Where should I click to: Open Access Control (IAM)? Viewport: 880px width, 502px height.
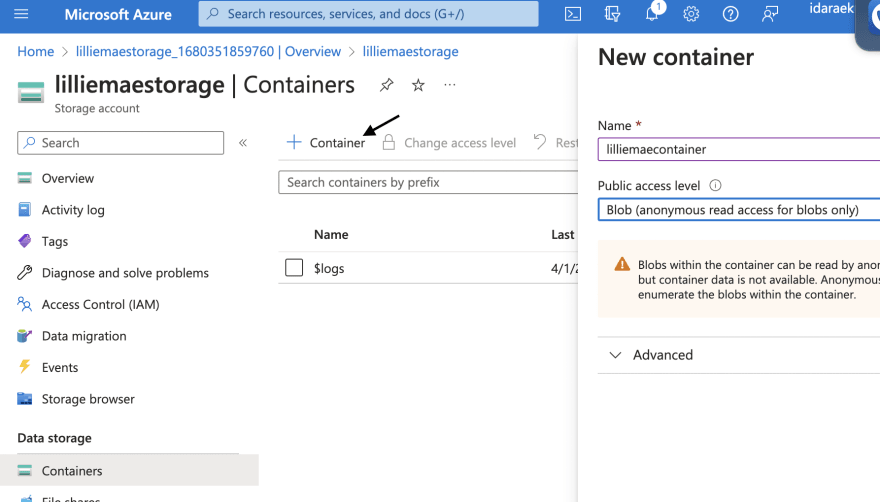(x=100, y=304)
